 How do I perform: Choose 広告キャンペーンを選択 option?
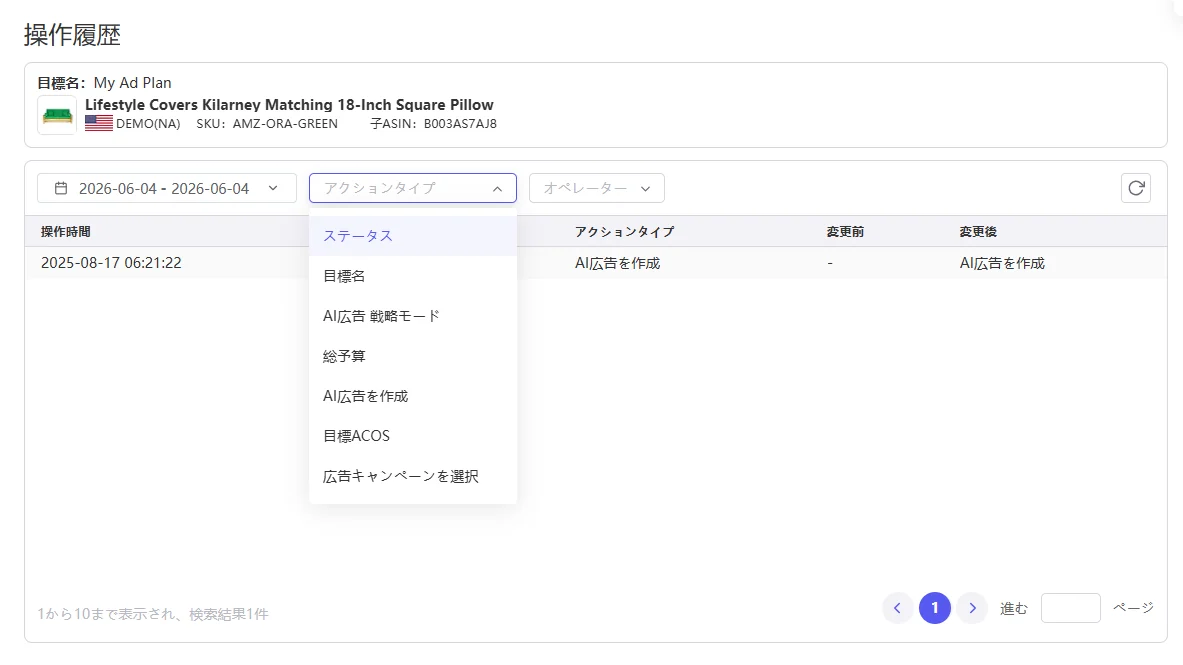coord(413,476)
